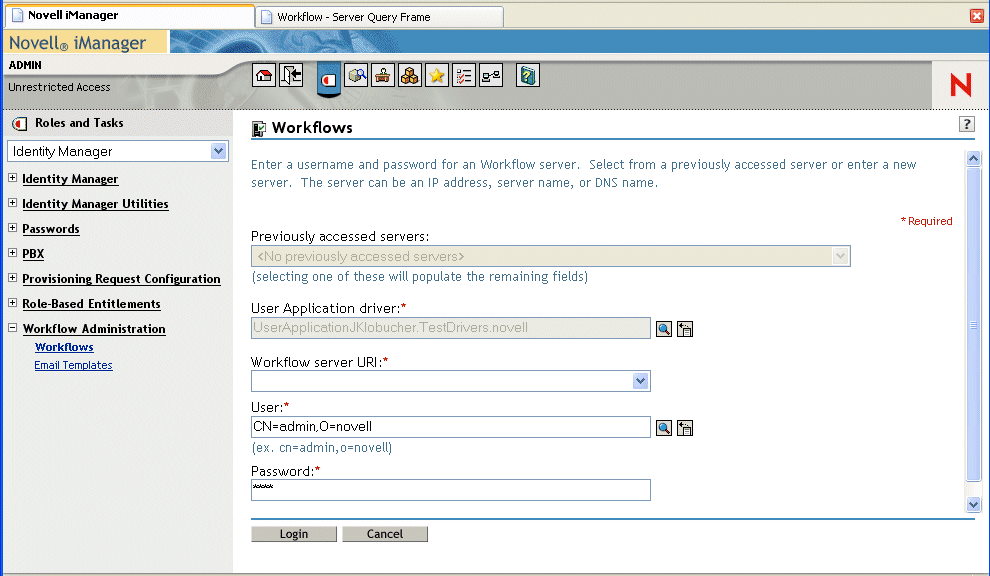Click the Preferences checklist icon

463,75
